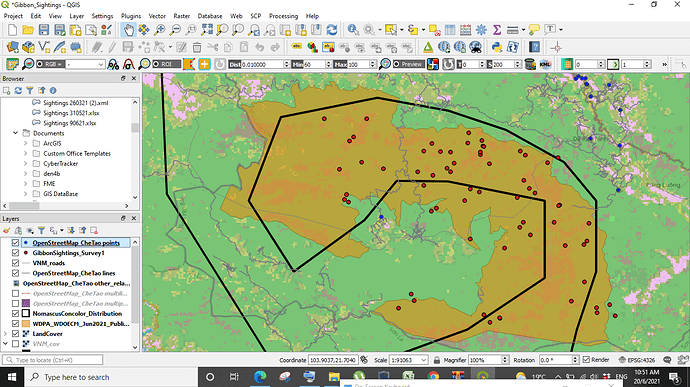
Task: Click Remove Layer icon in Layers toolbar
Action: pyautogui.click(x=93, y=230)
